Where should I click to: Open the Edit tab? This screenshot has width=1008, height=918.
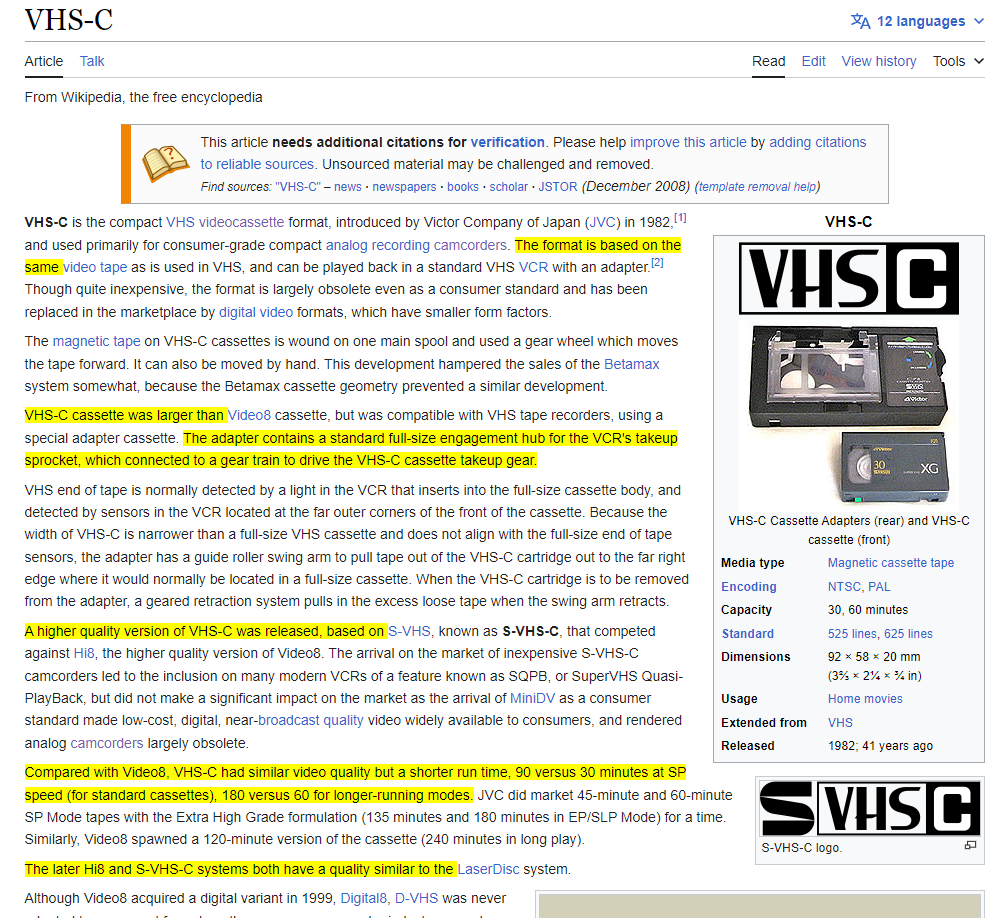[813, 61]
